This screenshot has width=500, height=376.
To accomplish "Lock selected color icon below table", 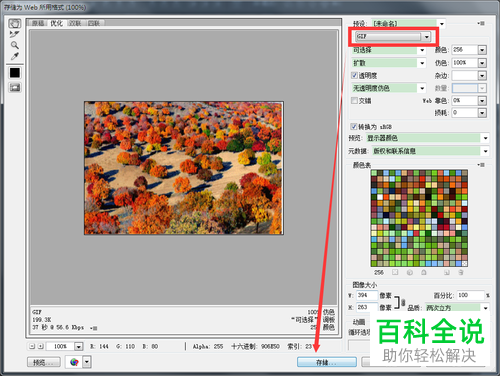I will 424,272.
